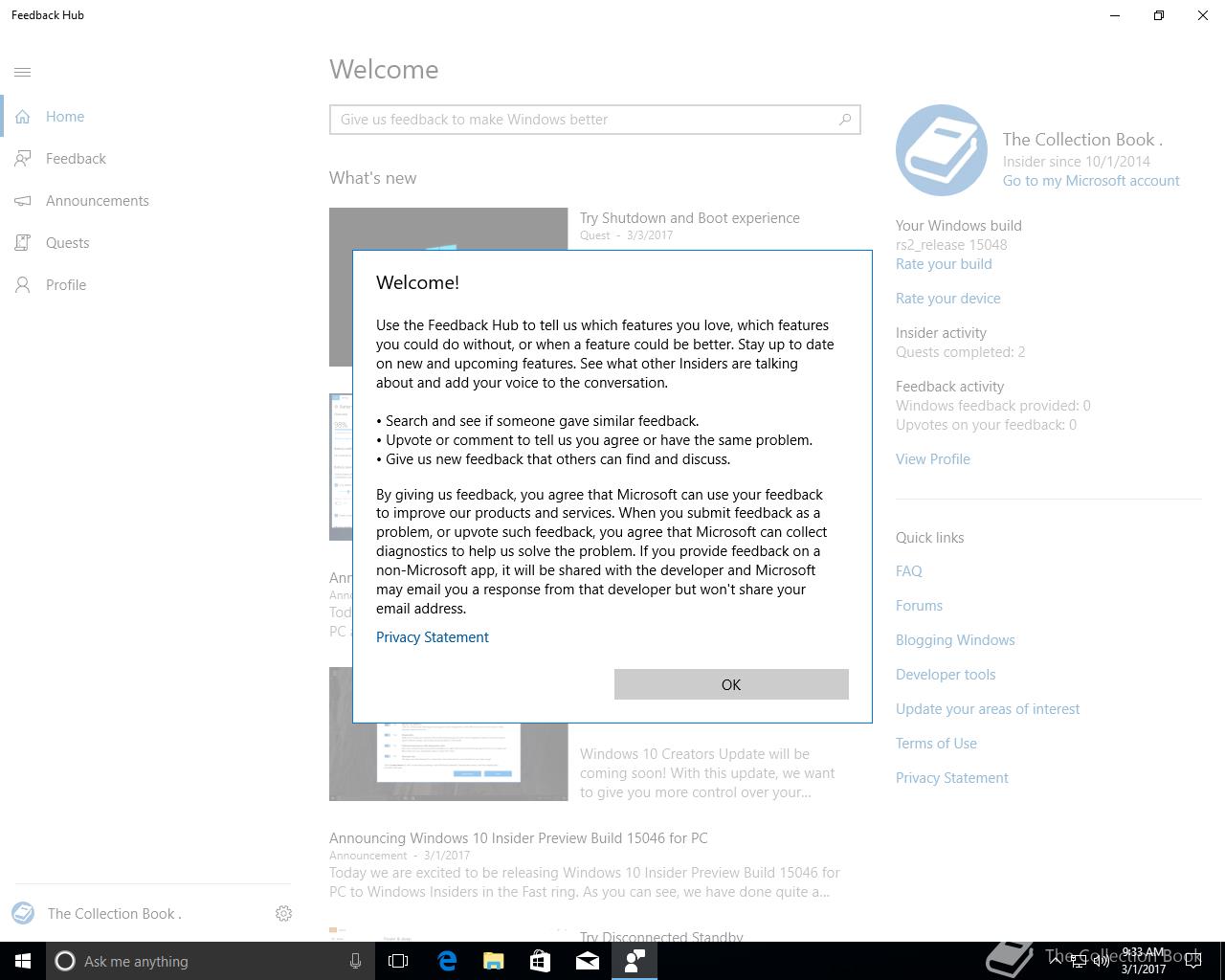The height and width of the screenshot is (980, 1225).
Task: Open Profile section
Action: coord(66,285)
